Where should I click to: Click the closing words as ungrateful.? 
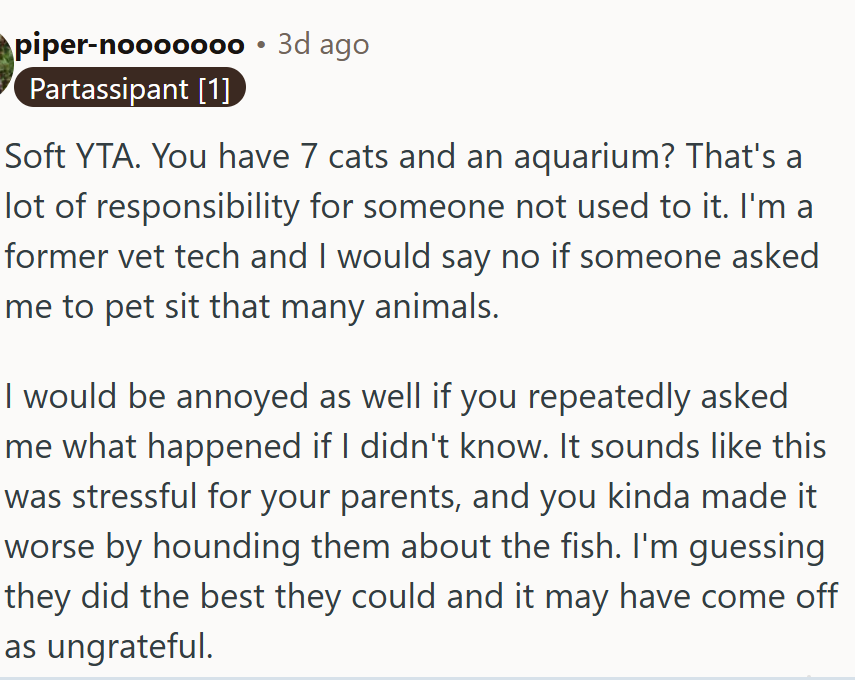109,647
